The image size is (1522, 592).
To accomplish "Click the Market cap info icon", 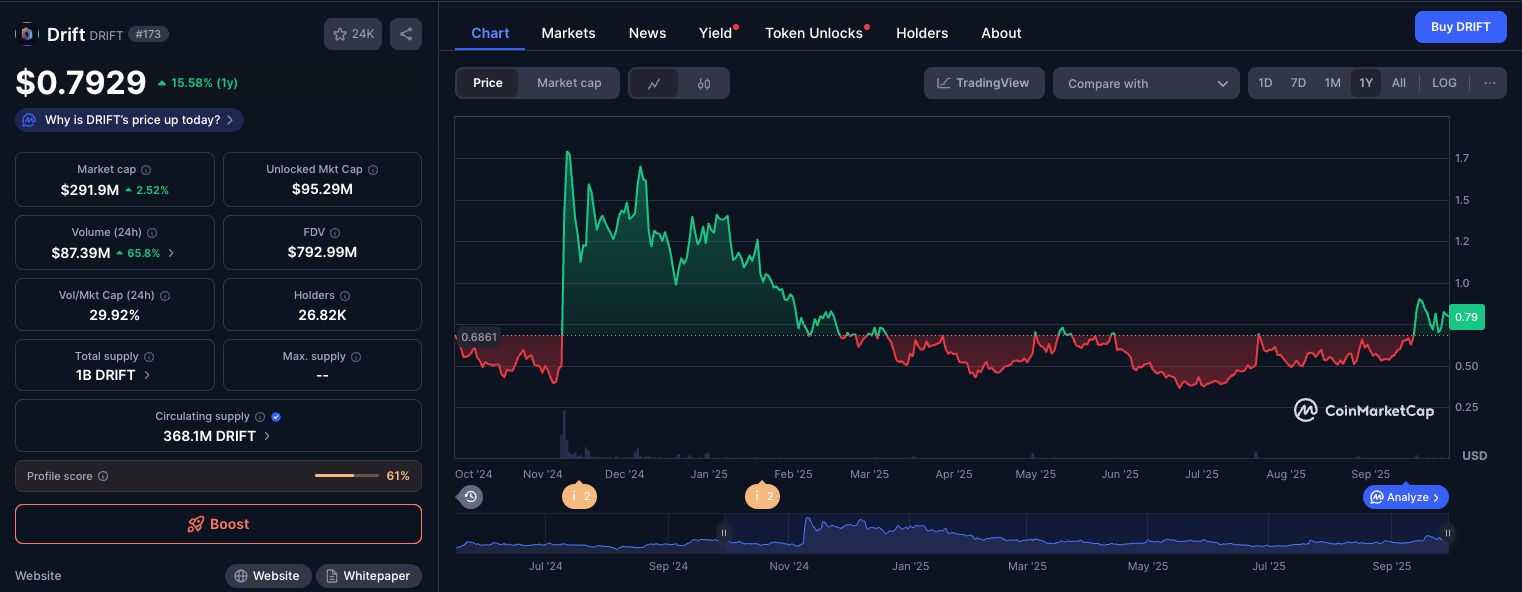I will (146, 170).
